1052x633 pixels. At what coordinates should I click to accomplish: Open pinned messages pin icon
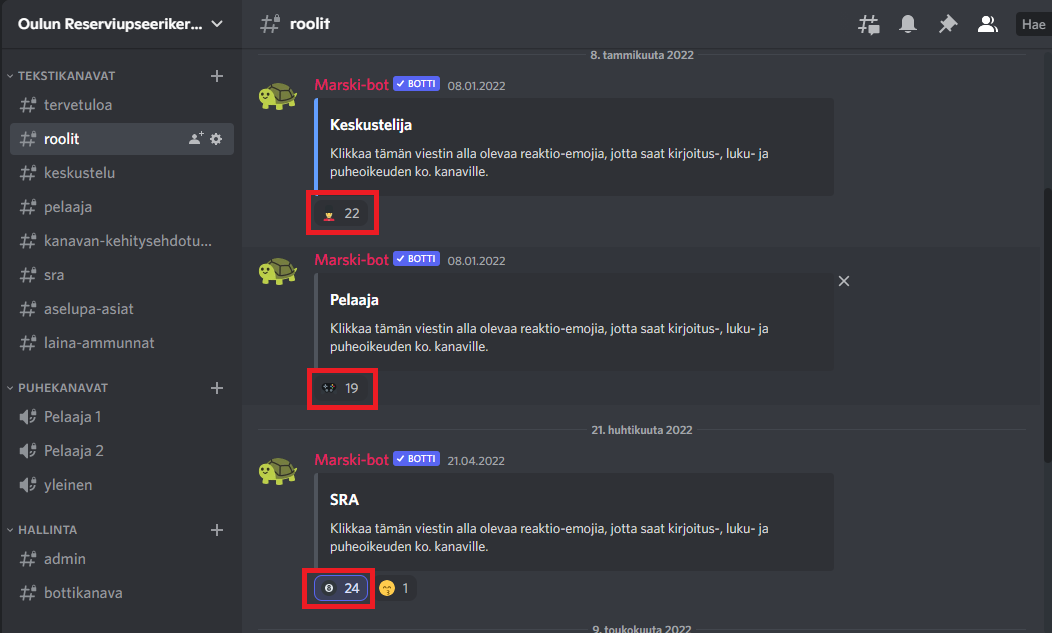pyautogui.click(x=947, y=24)
